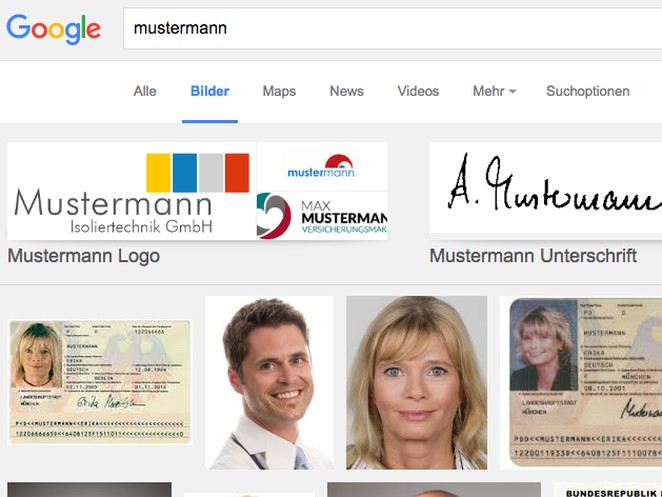Open Suchoptionen search tools

(587, 91)
